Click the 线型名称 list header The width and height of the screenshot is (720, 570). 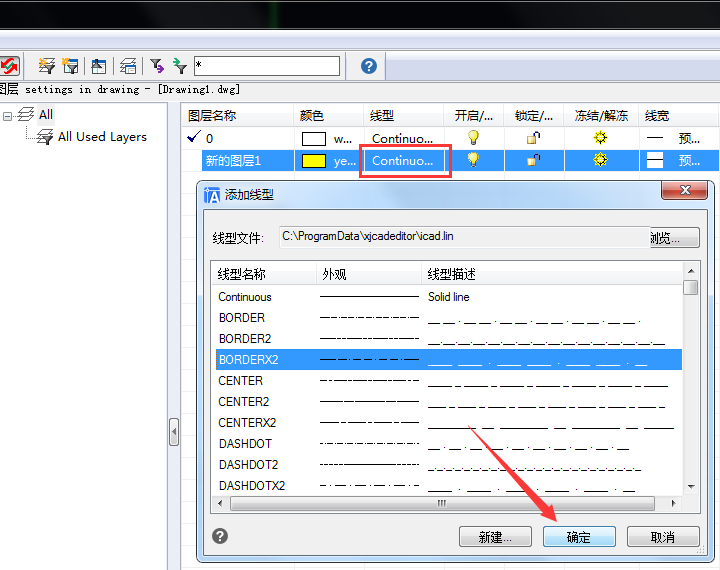[264, 274]
